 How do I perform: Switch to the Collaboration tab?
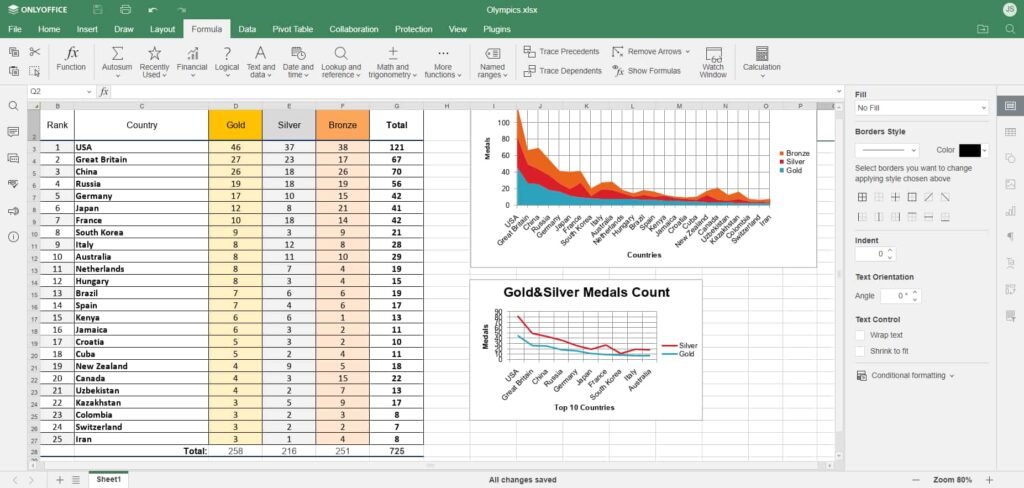(353, 29)
